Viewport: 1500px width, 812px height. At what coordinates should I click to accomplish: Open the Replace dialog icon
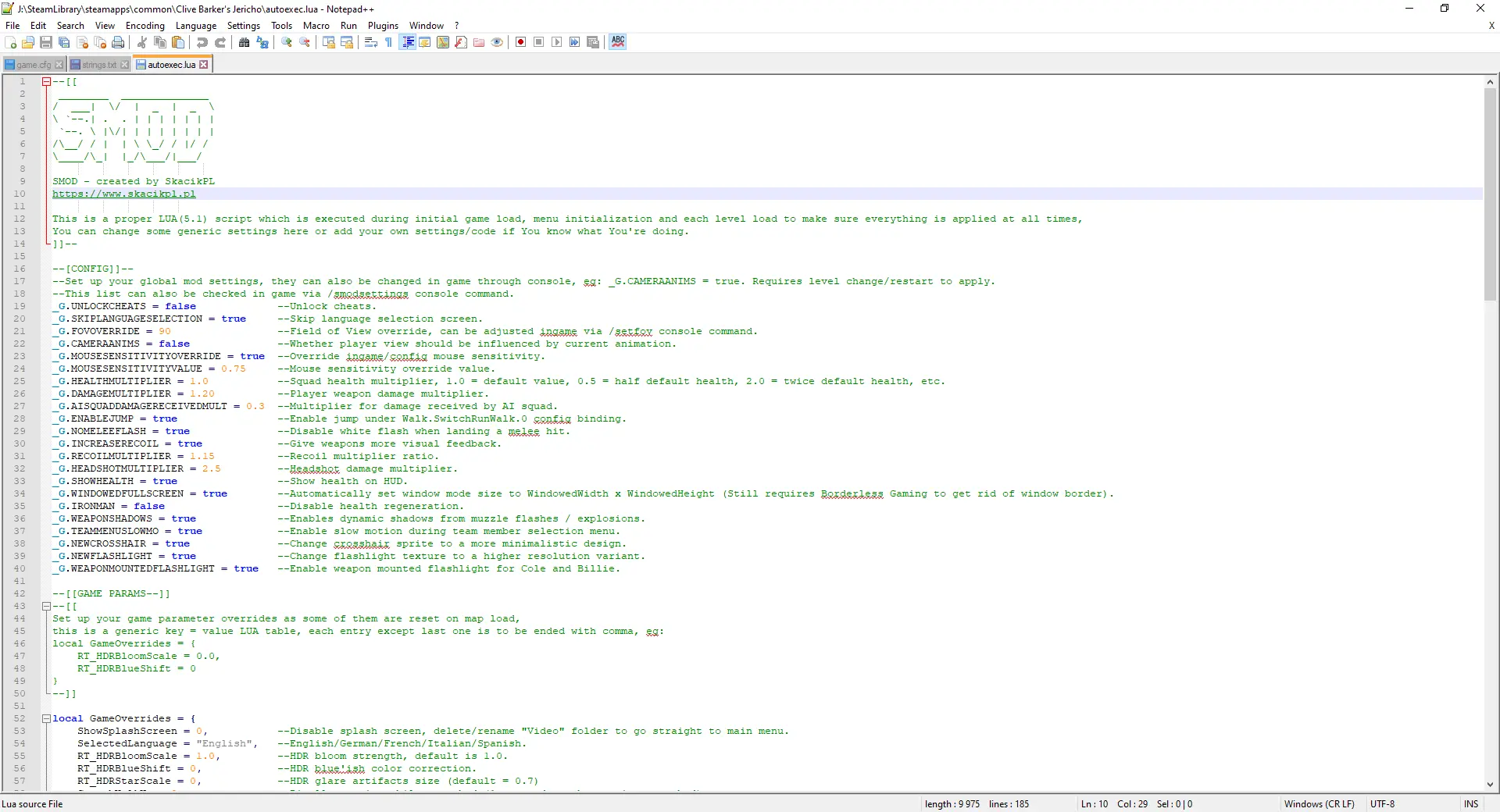click(262, 42)
